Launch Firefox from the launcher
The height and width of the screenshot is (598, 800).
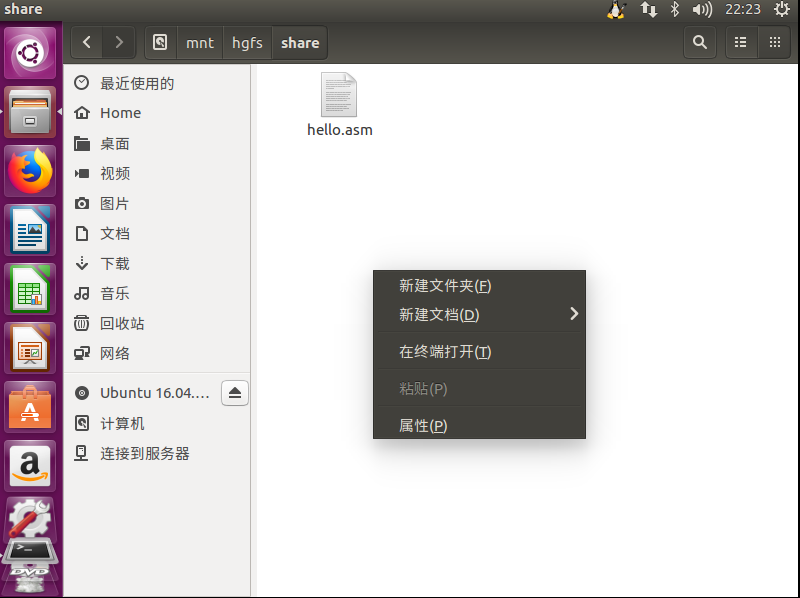pos(30,171)
